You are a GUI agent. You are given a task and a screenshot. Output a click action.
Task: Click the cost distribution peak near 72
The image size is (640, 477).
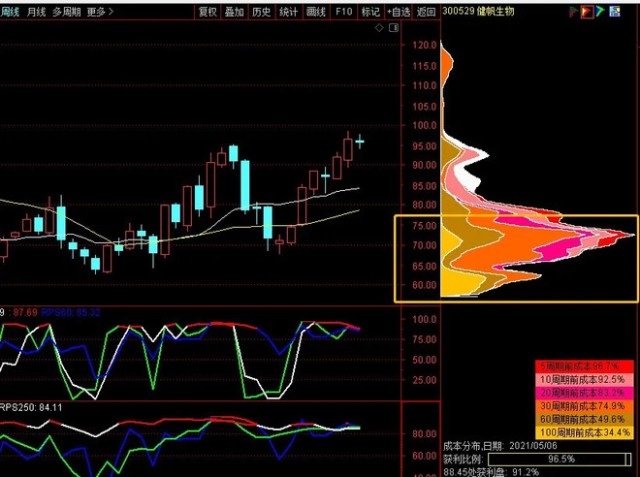coord(627,235)
